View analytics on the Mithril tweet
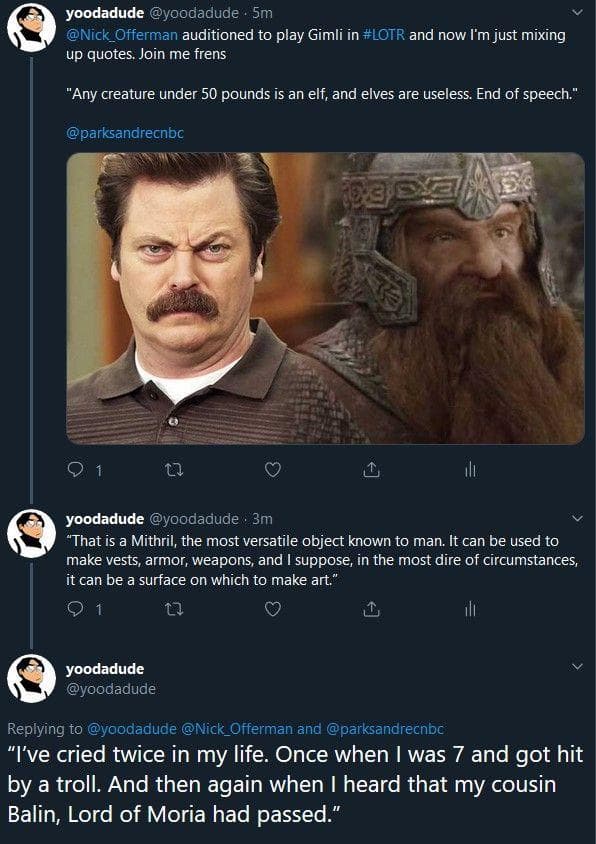 [470, 607]
